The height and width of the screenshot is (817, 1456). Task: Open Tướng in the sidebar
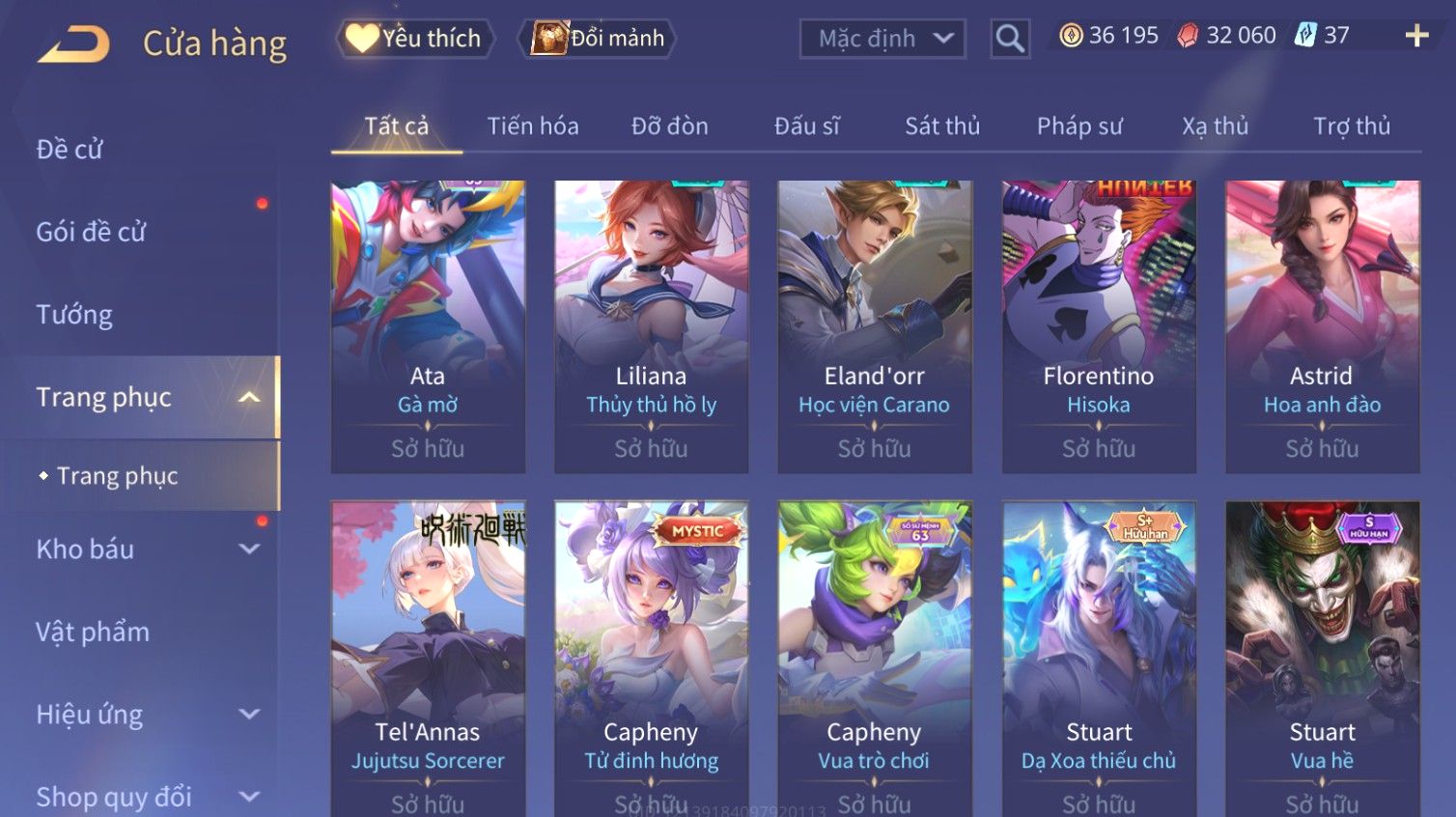(74, 315)
